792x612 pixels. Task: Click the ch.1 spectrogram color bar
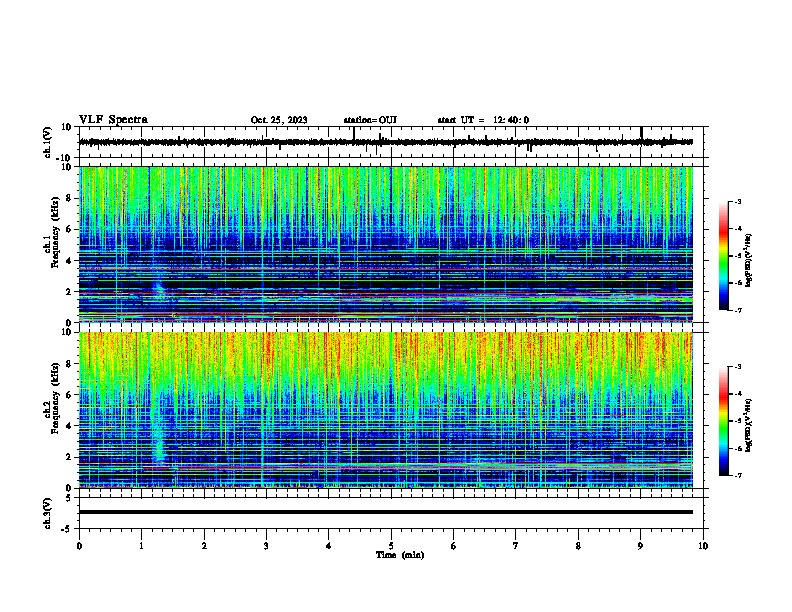pyautogui.click(x=724, y=256)
